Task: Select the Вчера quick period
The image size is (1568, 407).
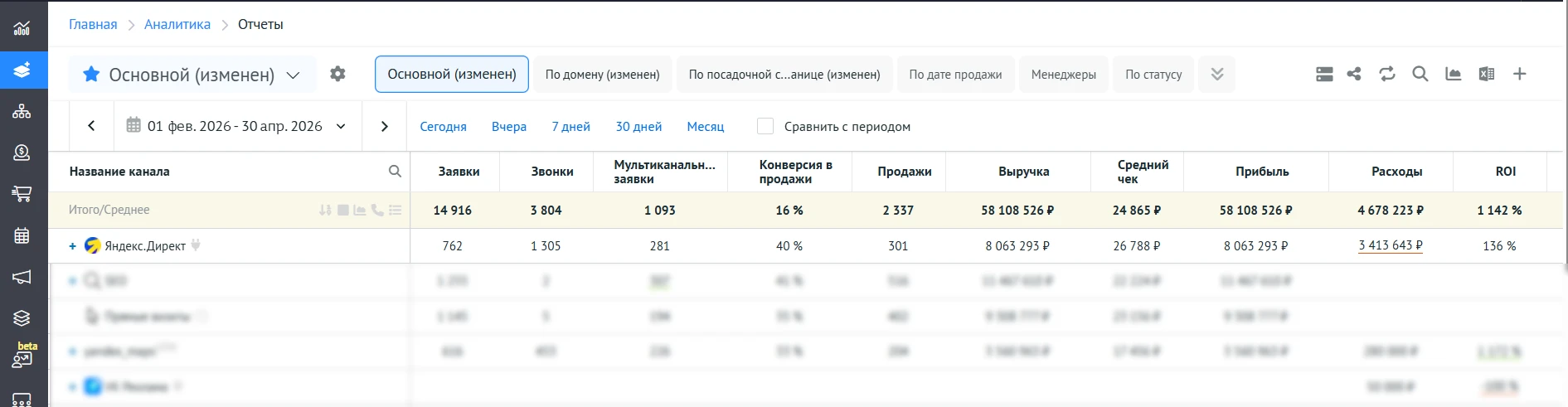Action: (x=509, y=126)
